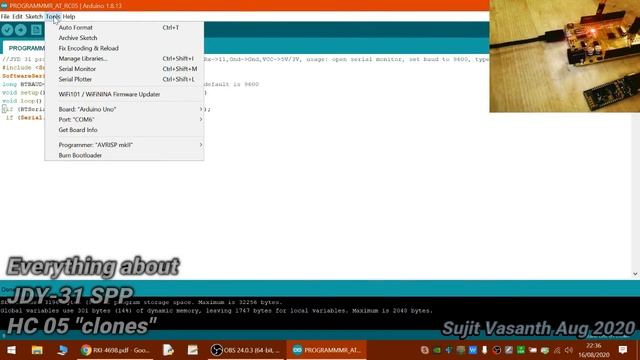Launch Serial Plotter from the menu

tap(124, 79)
